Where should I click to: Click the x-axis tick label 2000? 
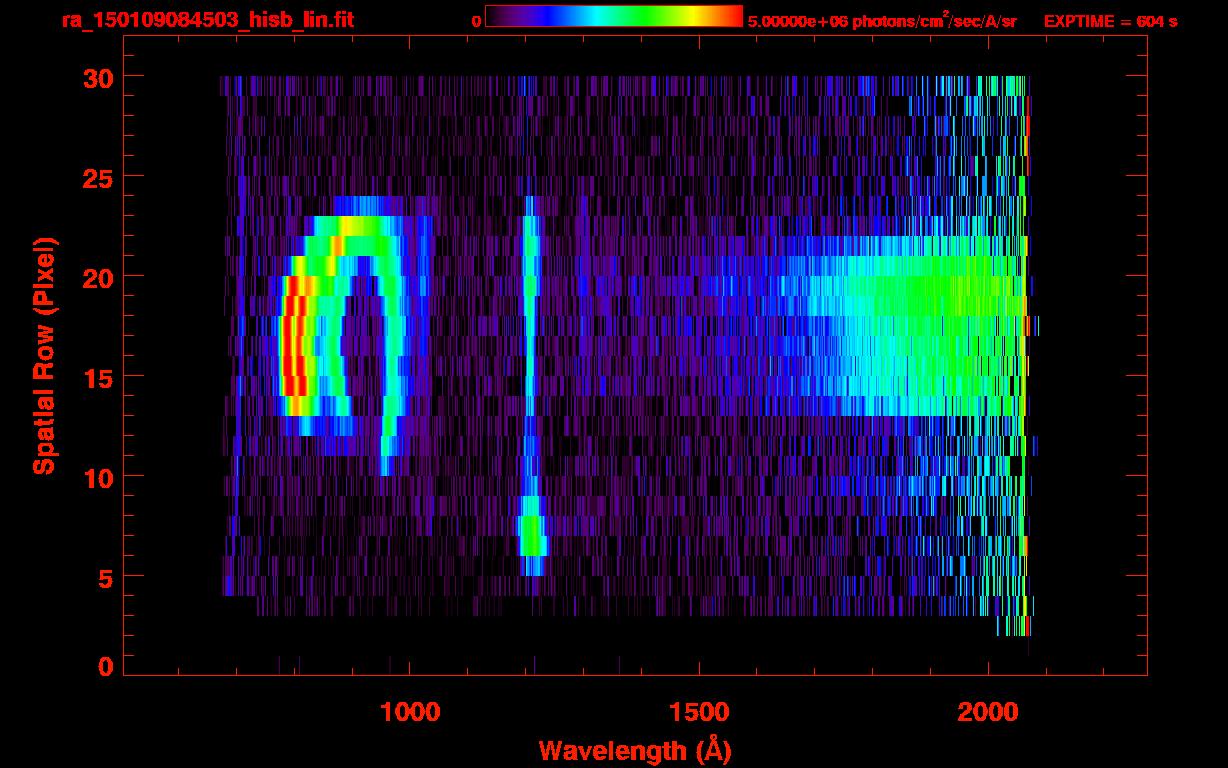click(988, 712)
